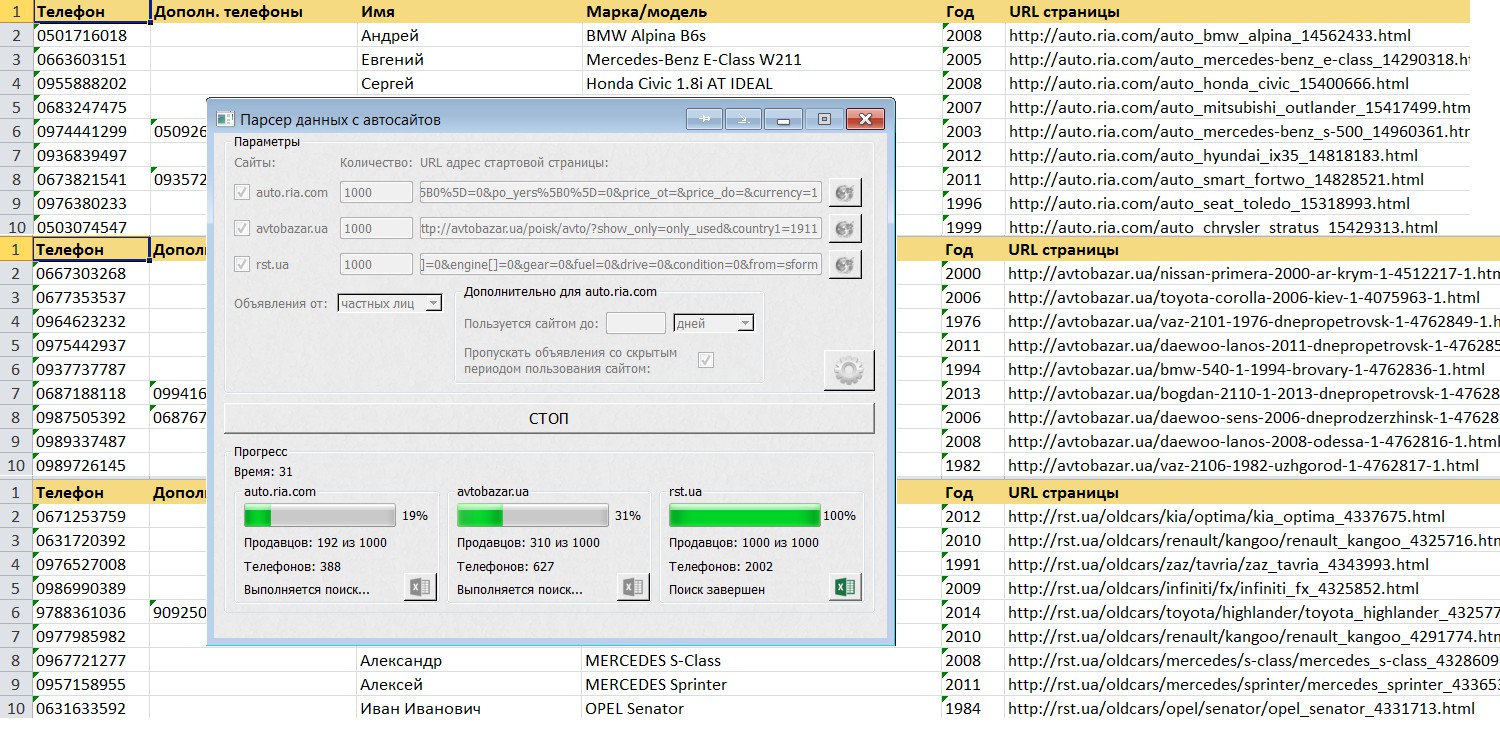Toggle the rst.ua site checkbox
Image resolution: width=1500 pixels, height=740 pixels.
(242, 264)
